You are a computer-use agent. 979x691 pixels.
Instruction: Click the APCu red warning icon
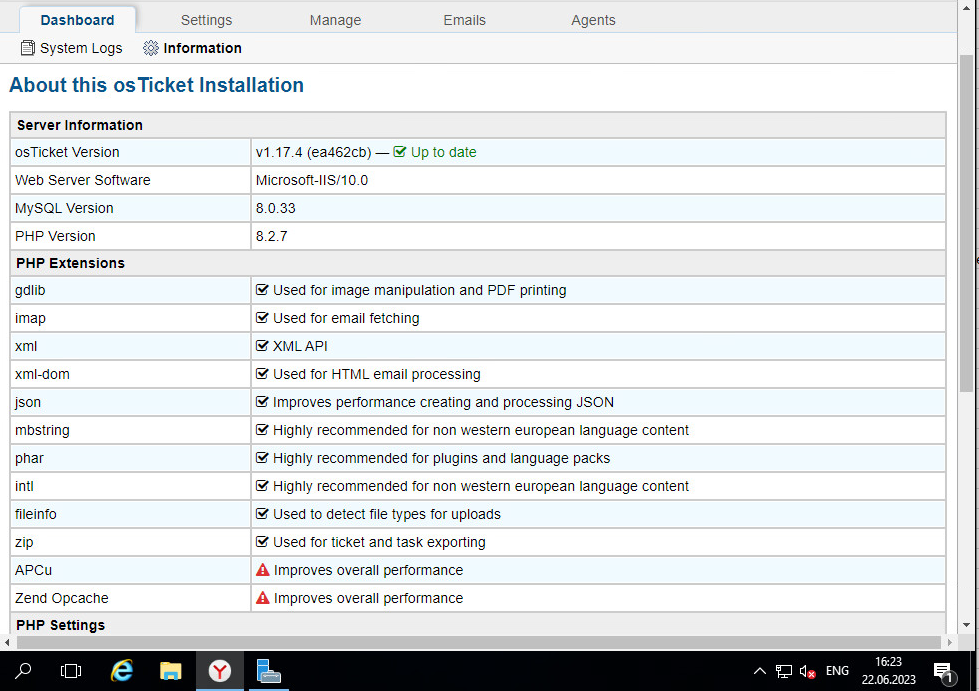pyautogui.click(x=263, y=570)
